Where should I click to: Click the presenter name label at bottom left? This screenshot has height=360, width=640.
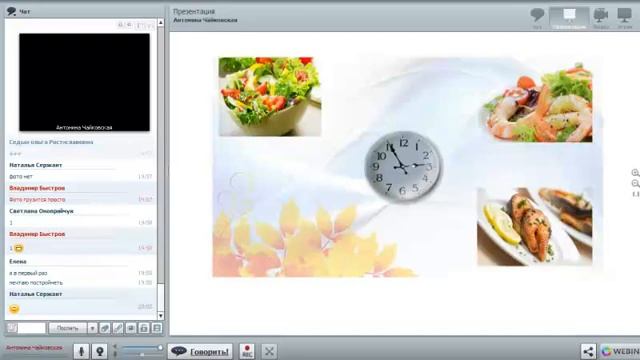(x=34, y=348)
